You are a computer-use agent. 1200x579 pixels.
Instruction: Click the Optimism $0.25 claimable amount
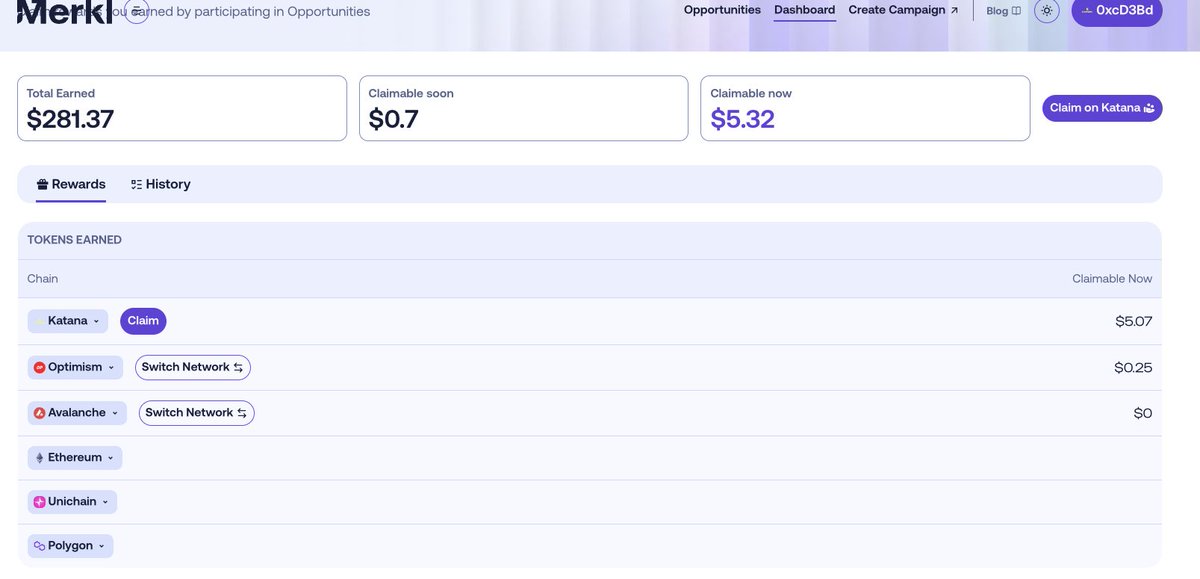(1133, 367)
